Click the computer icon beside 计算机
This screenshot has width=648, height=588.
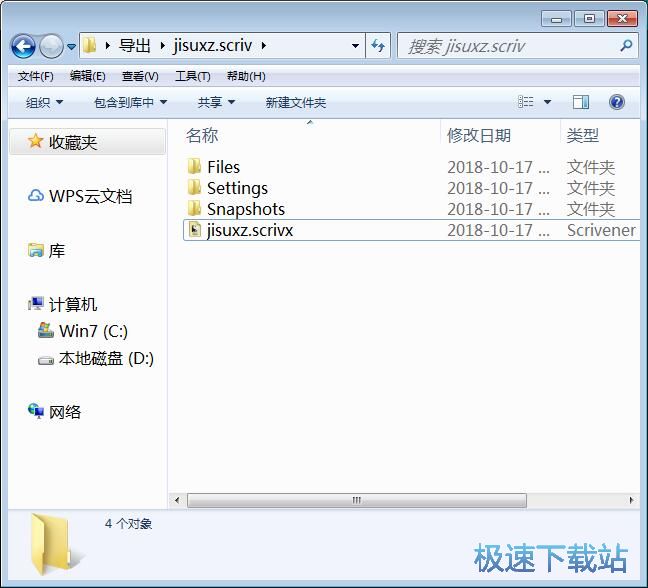[36, 304]
